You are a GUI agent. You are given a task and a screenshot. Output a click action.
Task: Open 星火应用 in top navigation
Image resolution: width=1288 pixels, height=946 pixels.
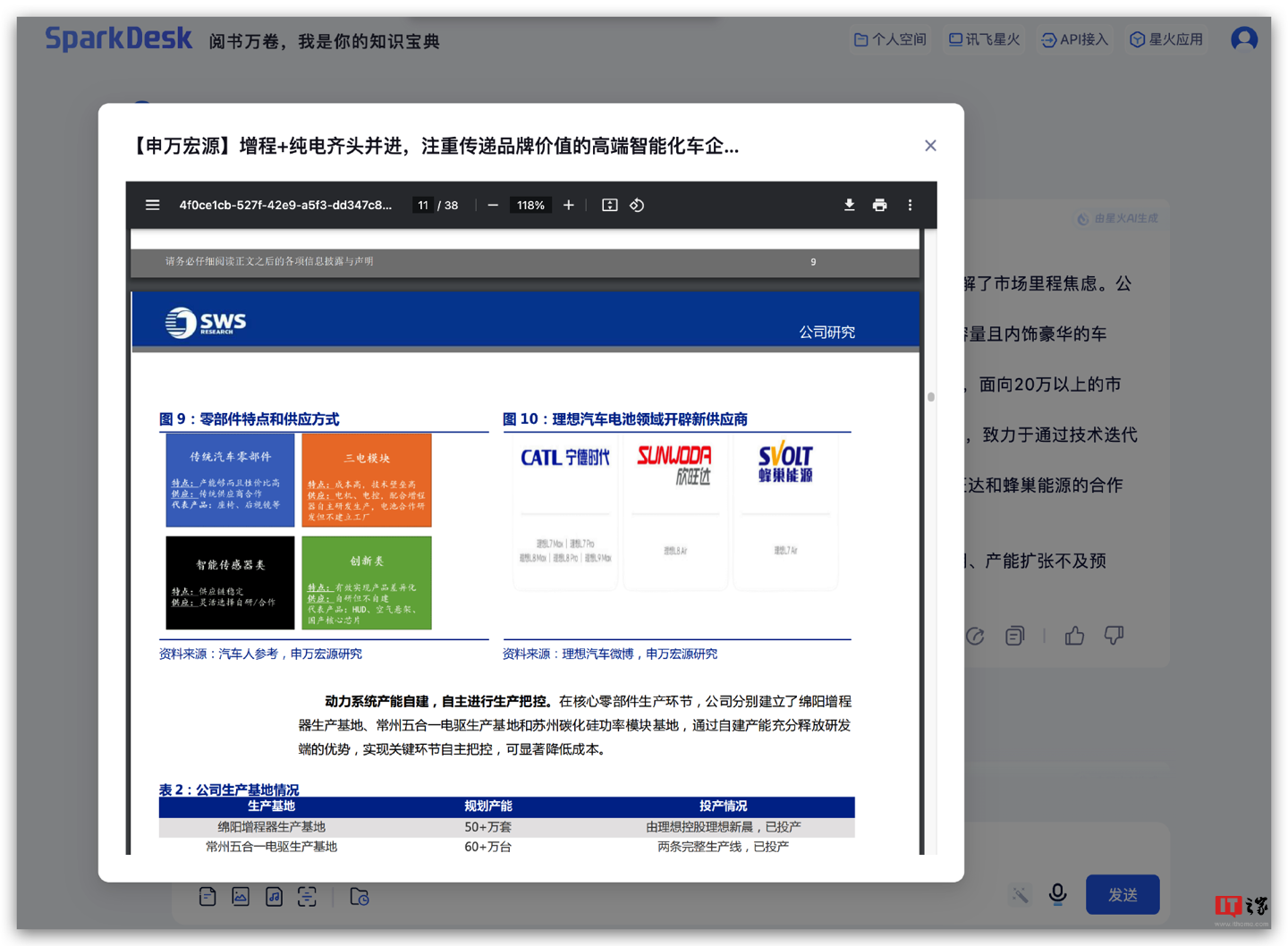pos(1166,39)
